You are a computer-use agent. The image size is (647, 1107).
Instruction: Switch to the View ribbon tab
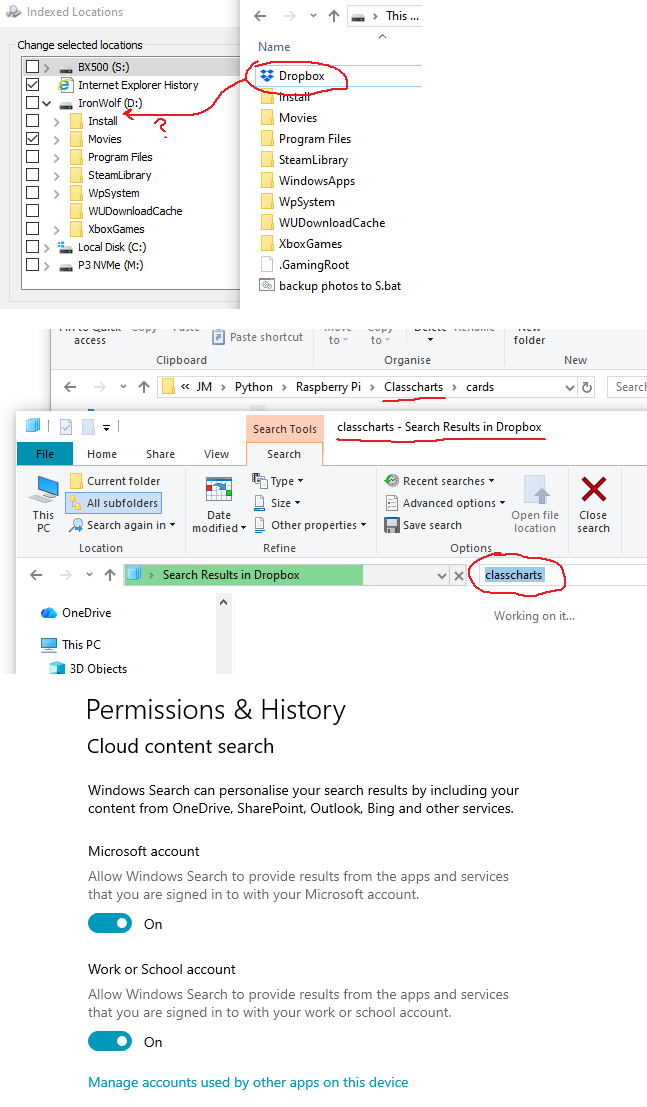[216, 454]
